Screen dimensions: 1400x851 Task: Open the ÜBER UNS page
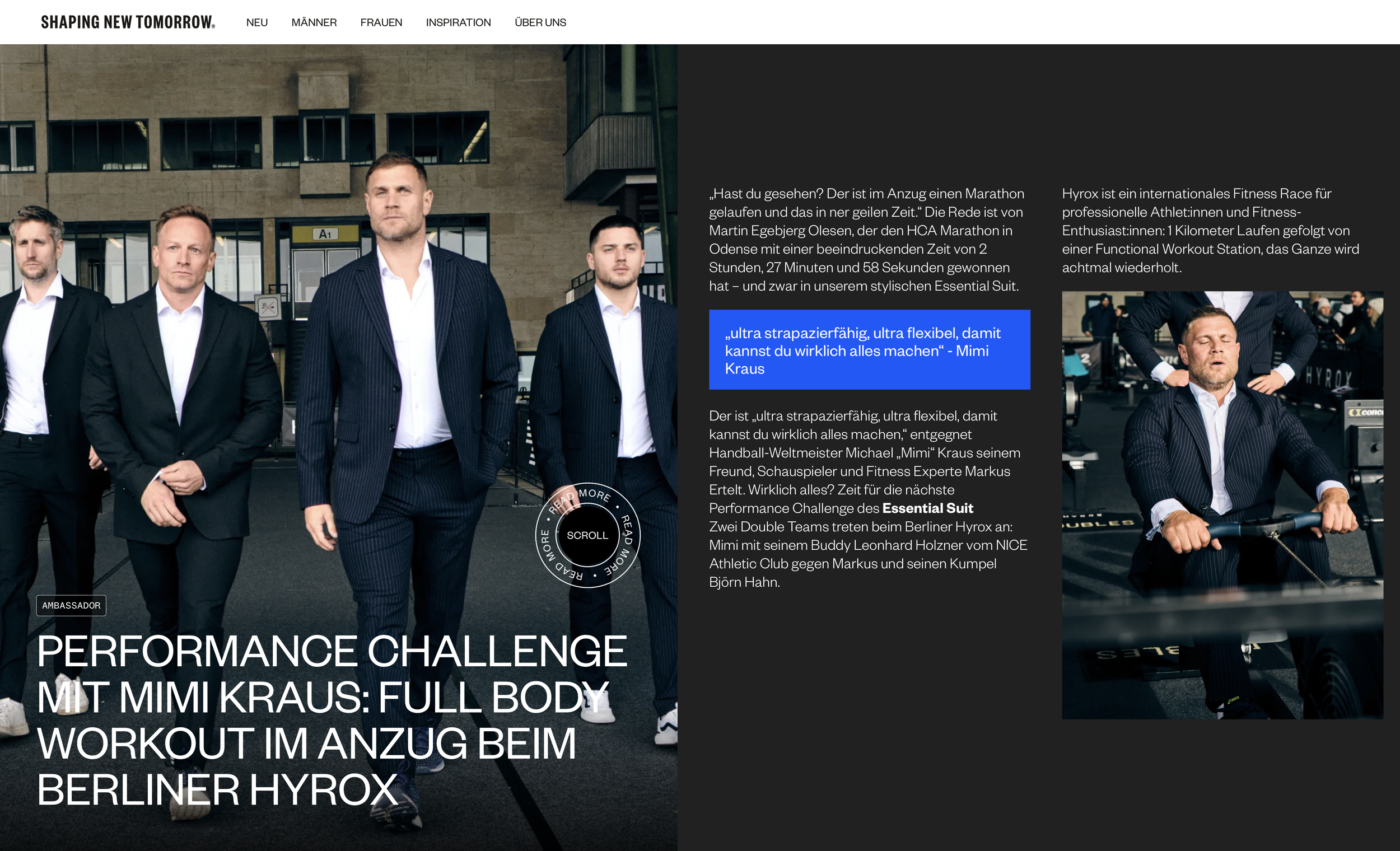point(540,23)
